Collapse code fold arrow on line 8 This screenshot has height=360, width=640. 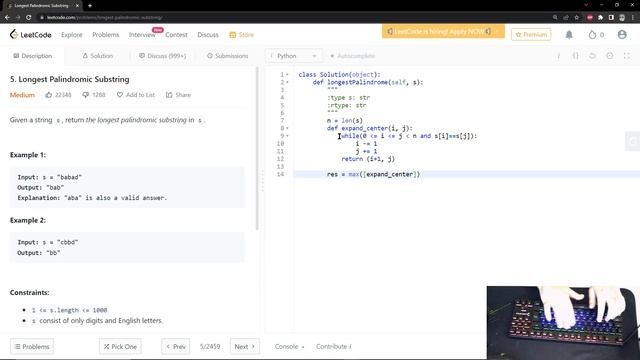tap(287, 128)
